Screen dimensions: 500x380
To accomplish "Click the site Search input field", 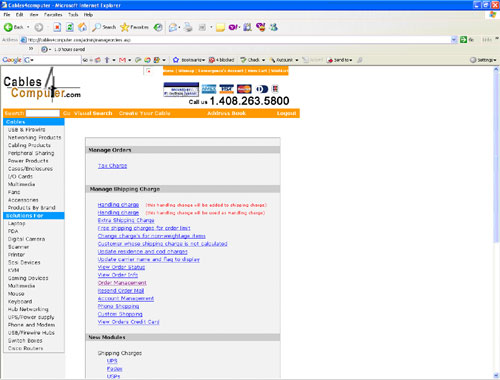I will tap(43, 113).
